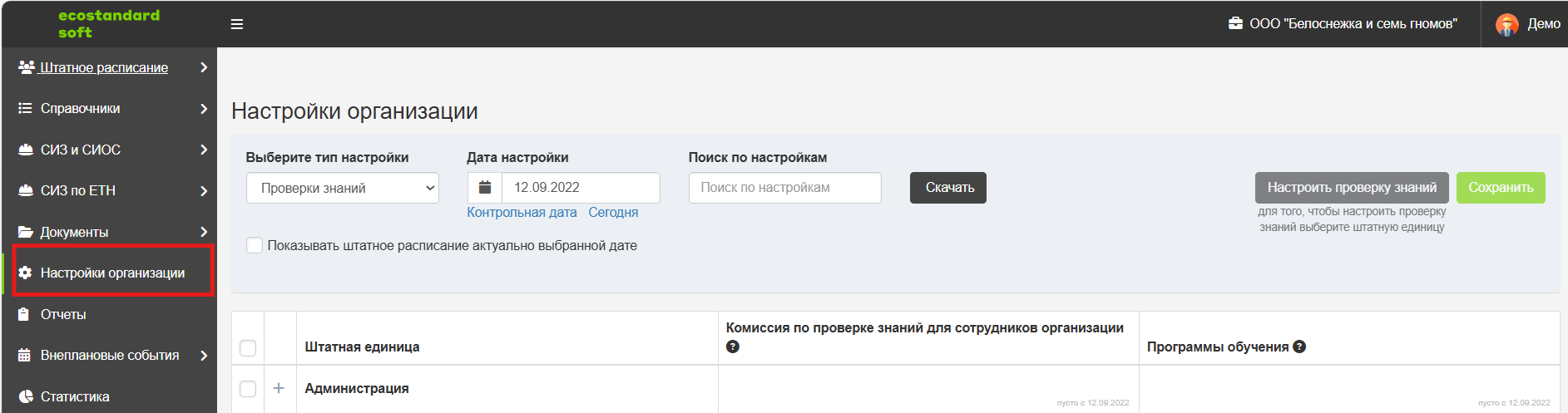Screen dimensions: 1568x413
Task: Click пусто с 12.09.2022 in Комиссия column
Action: click(1093, 403)
